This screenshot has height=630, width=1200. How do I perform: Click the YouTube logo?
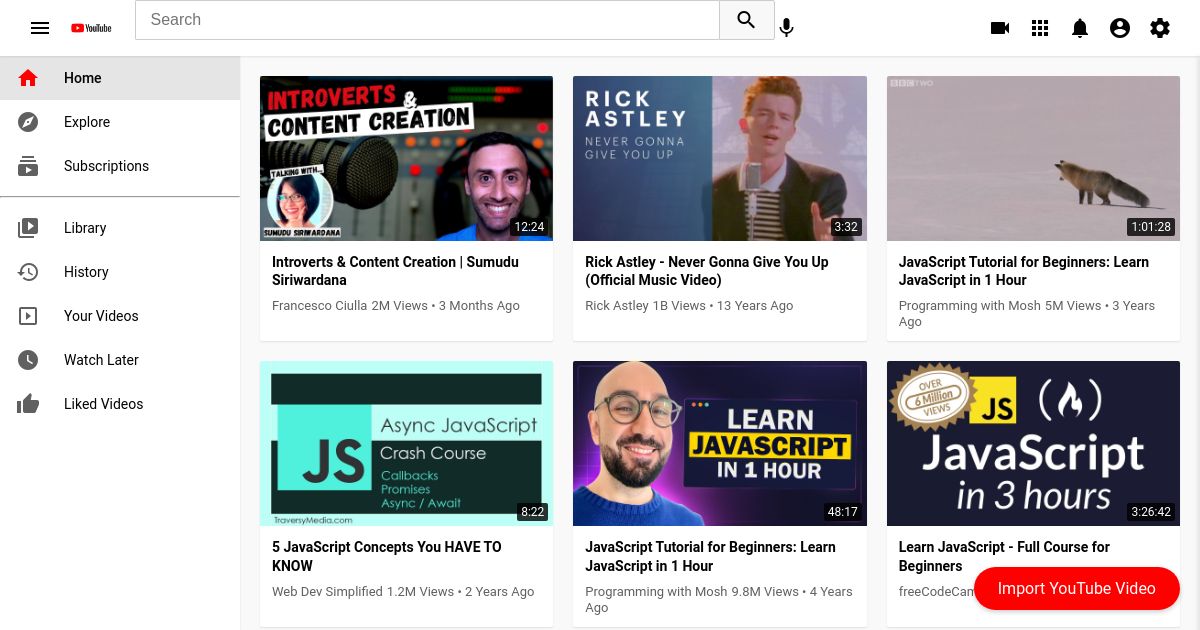[x=90, y=28]
